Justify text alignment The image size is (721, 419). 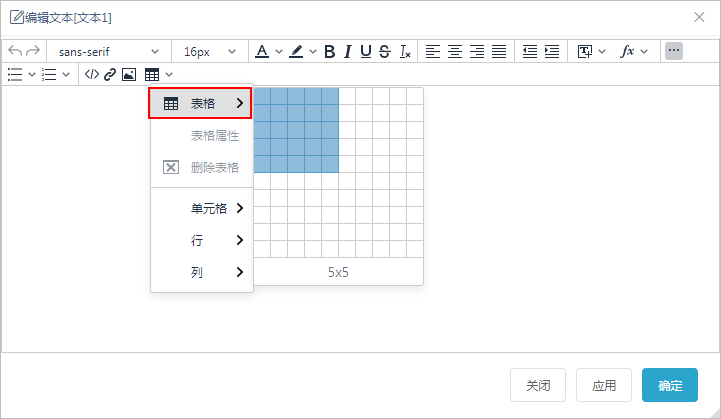click(x=499, y=51)
